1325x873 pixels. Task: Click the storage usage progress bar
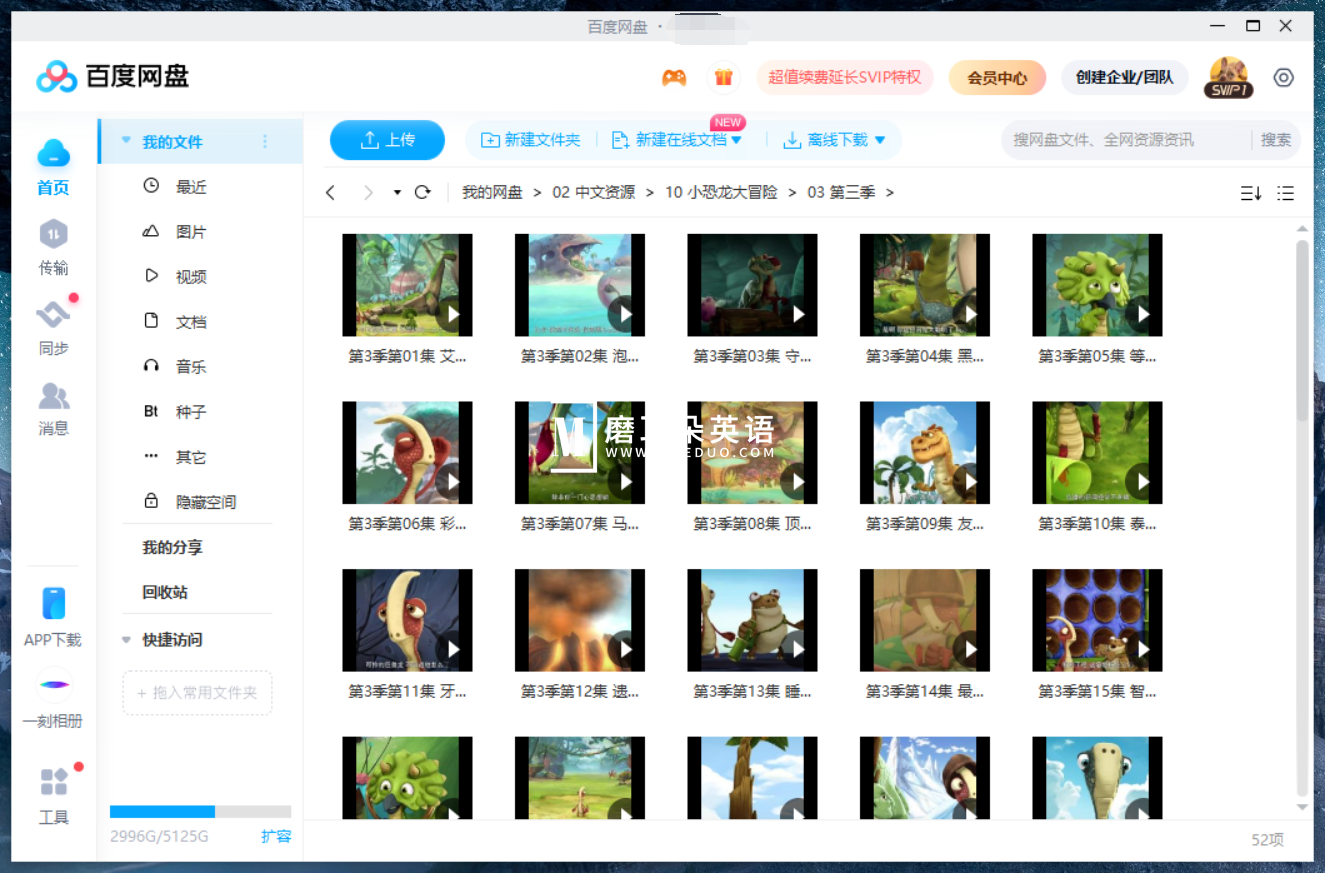[200, 812]
